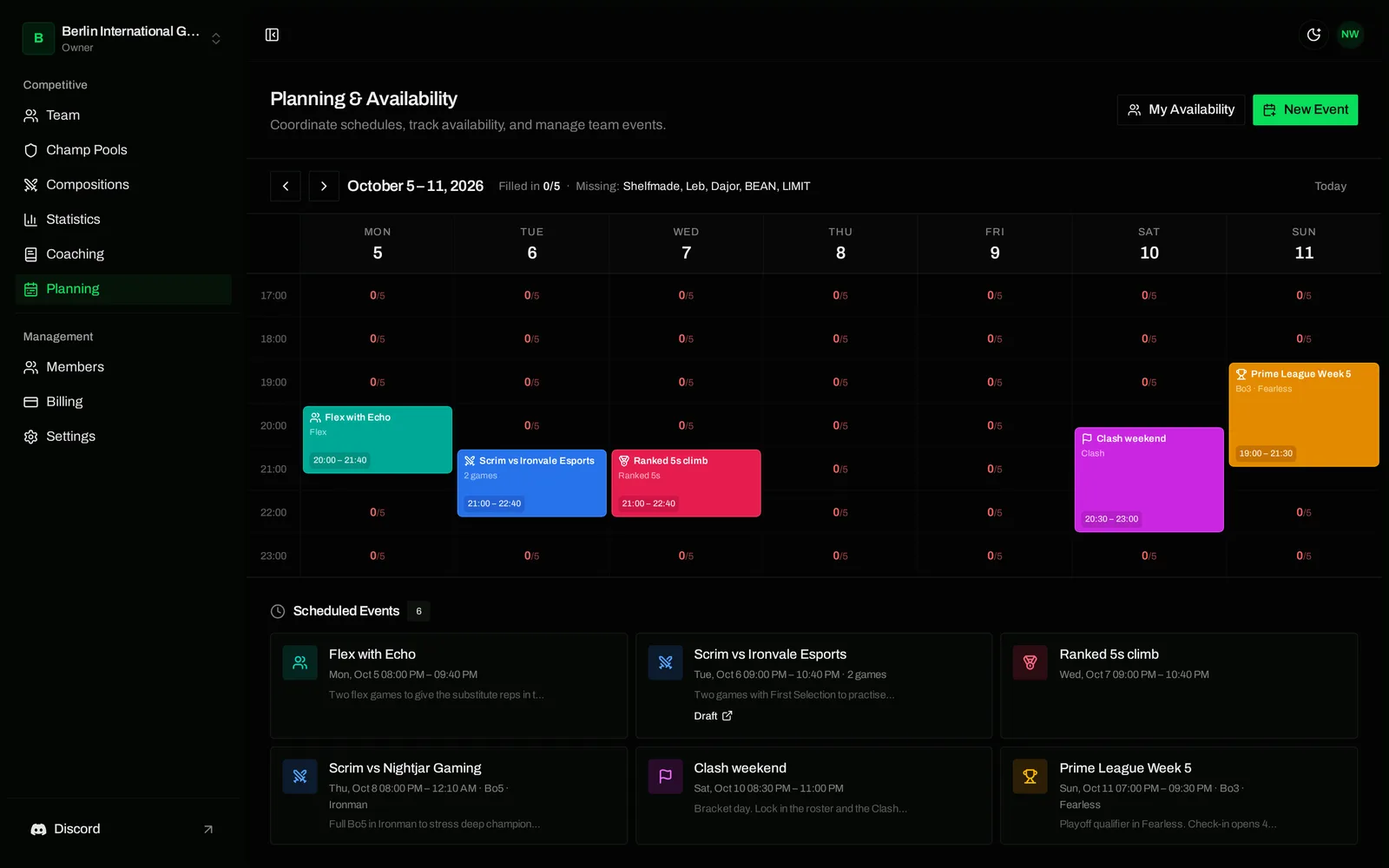Click the Flex with Echo card icon
This screenshot has height=868, width=1389.
click(300, 663)
